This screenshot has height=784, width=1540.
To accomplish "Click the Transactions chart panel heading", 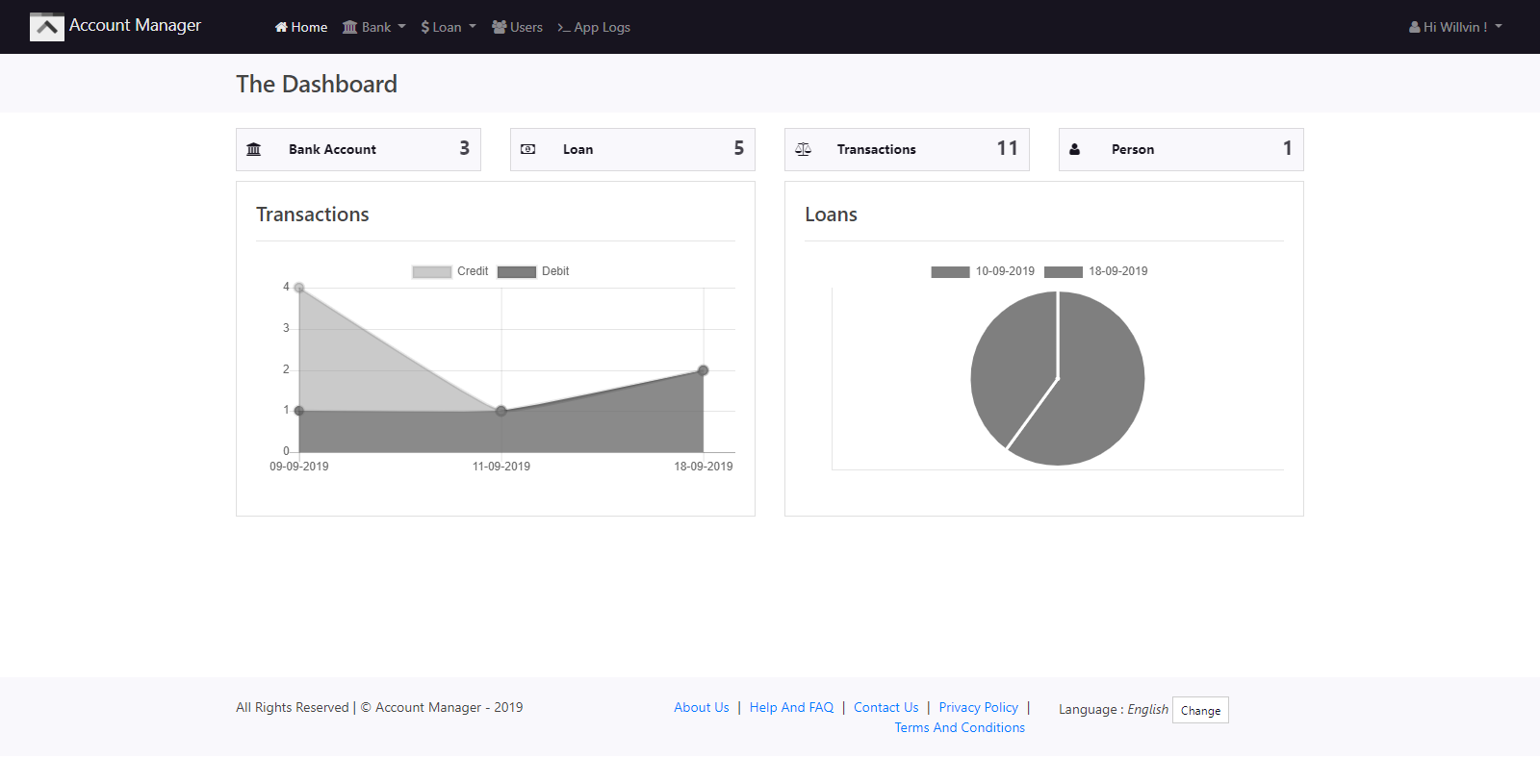I will pyautogui.click(x=313, y=215).
